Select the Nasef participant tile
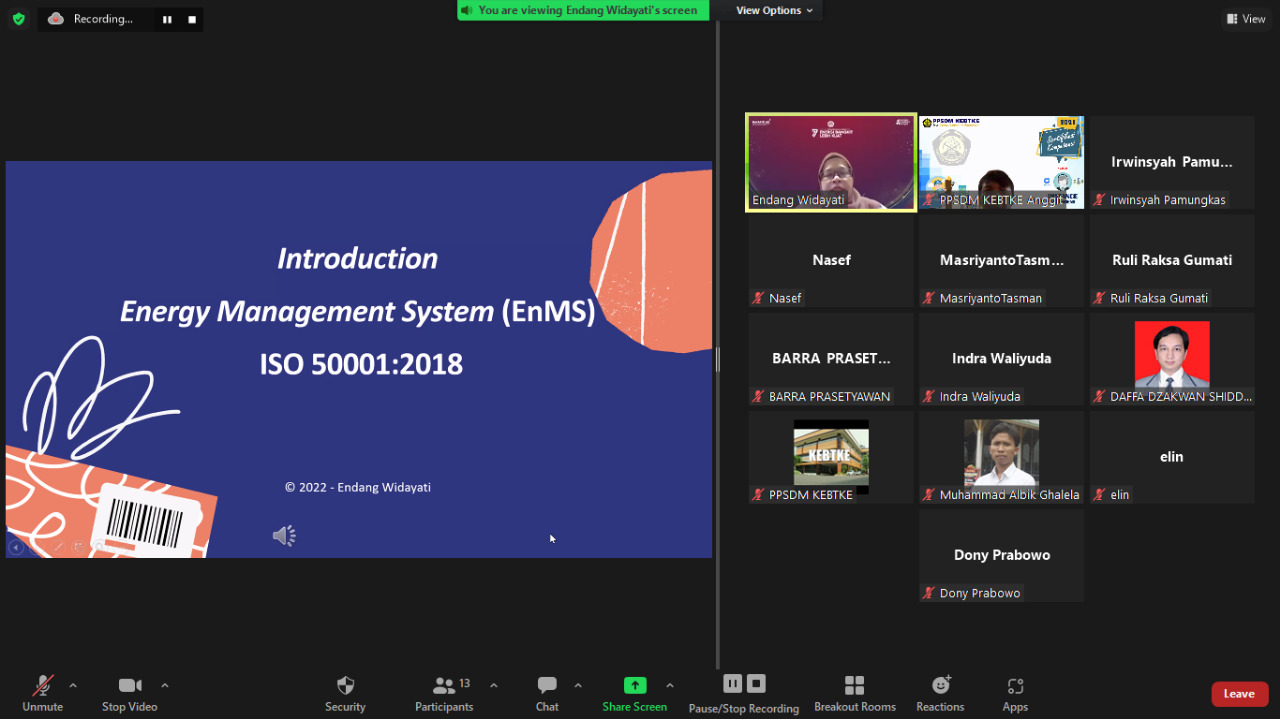Image resolution: width=1280 pixels, height=719 pixels. pyautogui.click(x=831, y=260)
